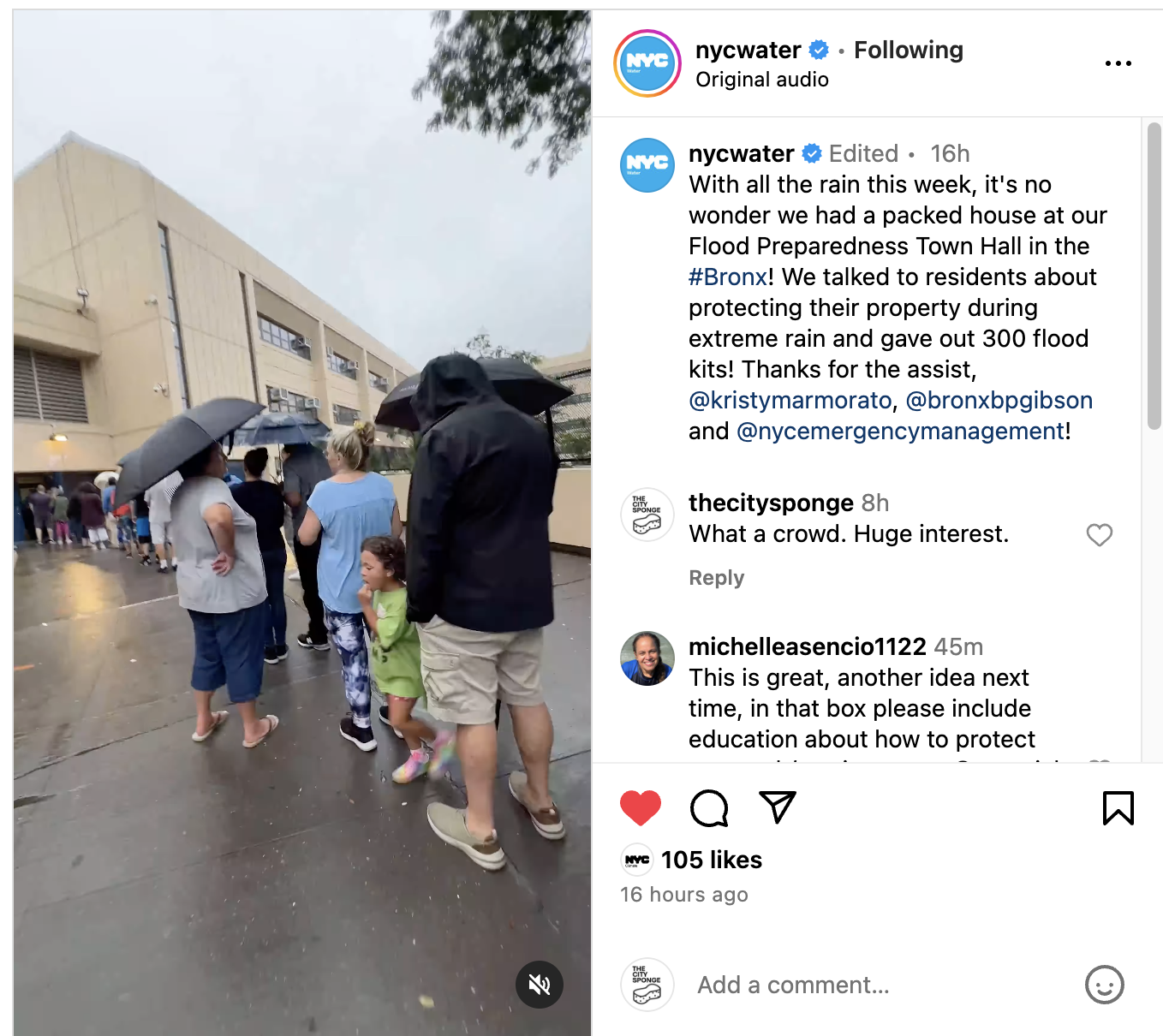Open the three-dot more options menu

click(1118, 63)
